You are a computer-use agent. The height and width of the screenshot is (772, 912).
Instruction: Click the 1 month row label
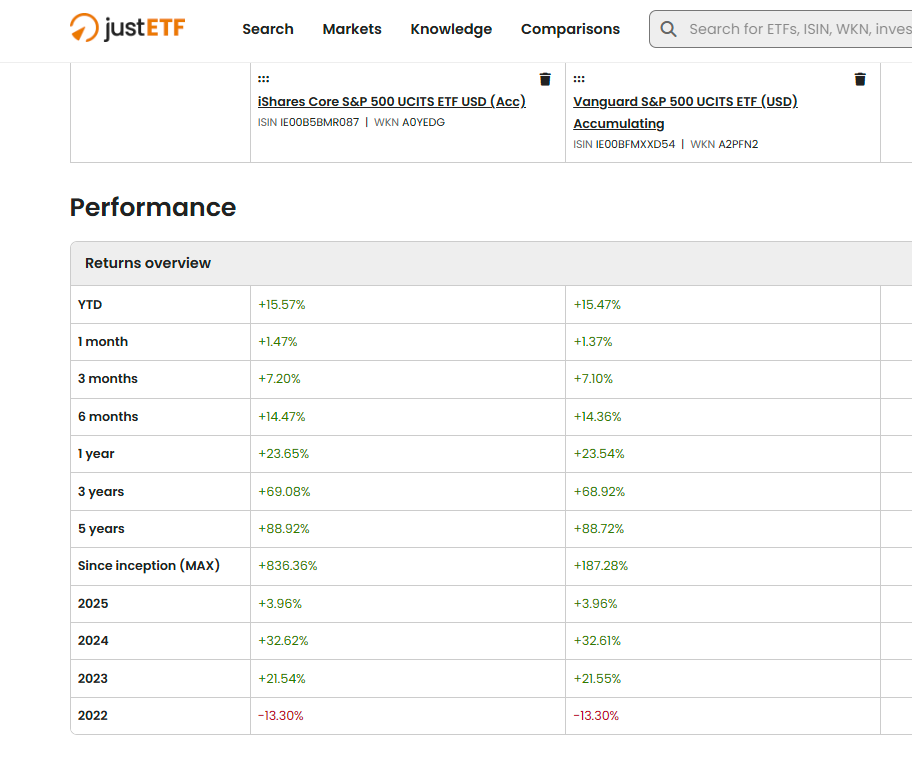pyautogui.click(x=103, y=341)
